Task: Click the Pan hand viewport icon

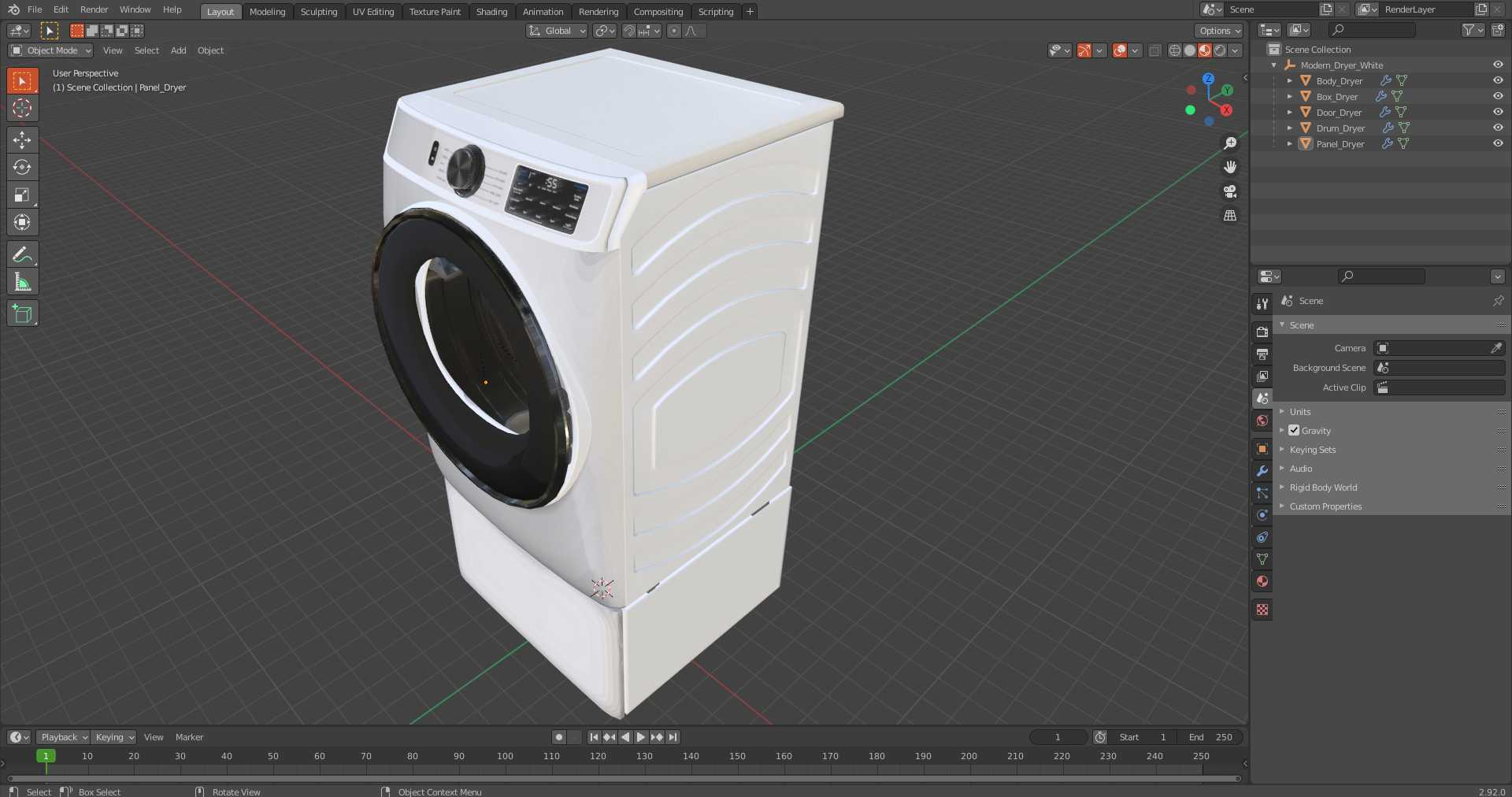Action: (x=1230, y=167)
